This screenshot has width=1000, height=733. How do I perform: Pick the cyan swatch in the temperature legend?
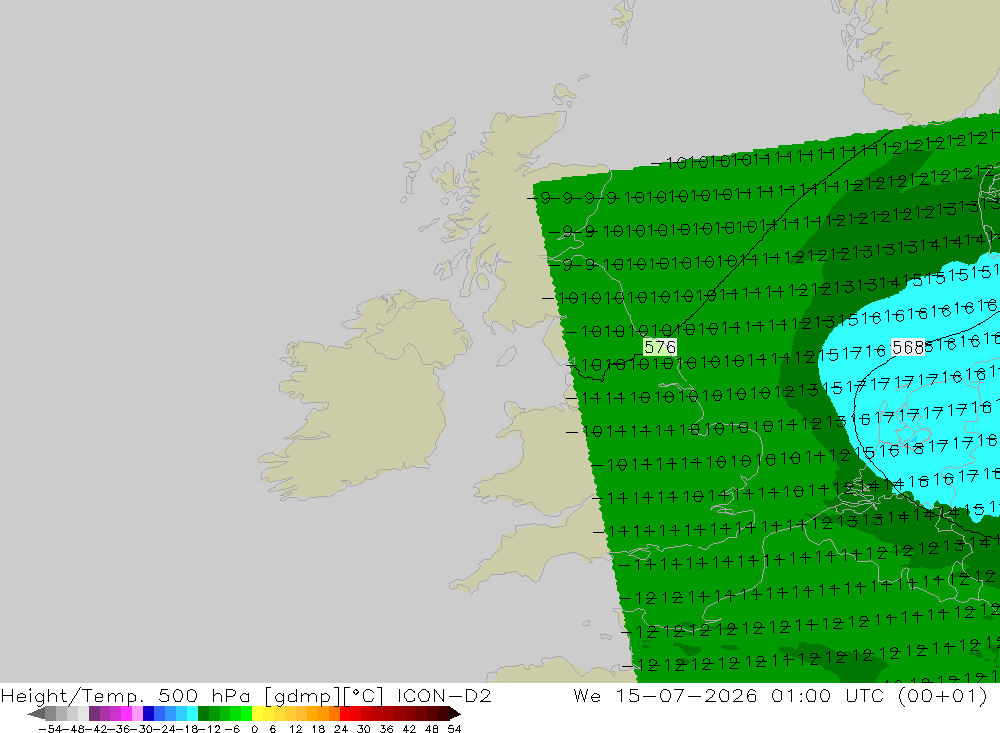tap(193, 714)
